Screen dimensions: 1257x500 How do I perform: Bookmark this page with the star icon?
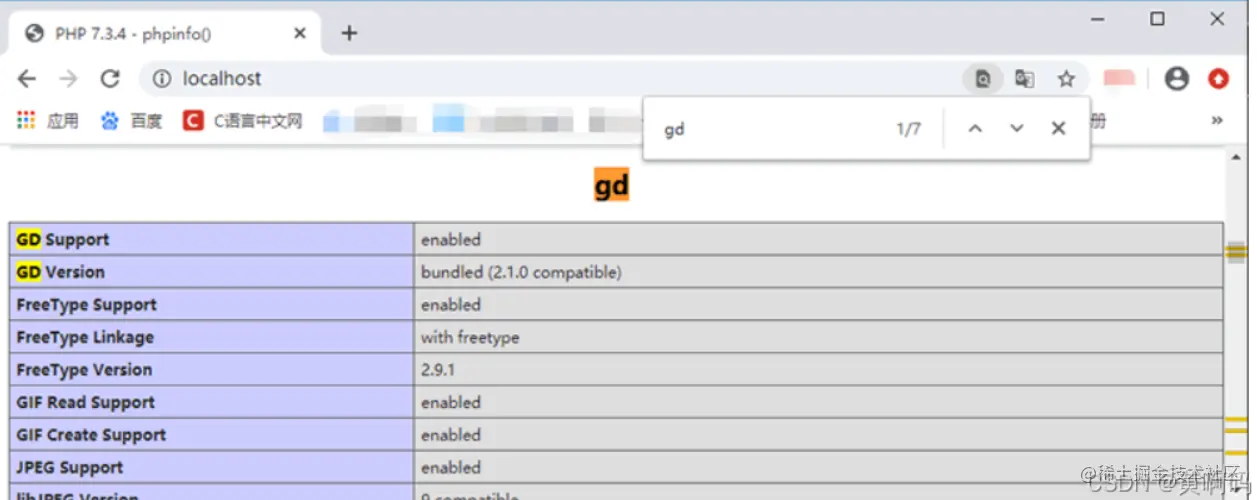coord(1066,79)
